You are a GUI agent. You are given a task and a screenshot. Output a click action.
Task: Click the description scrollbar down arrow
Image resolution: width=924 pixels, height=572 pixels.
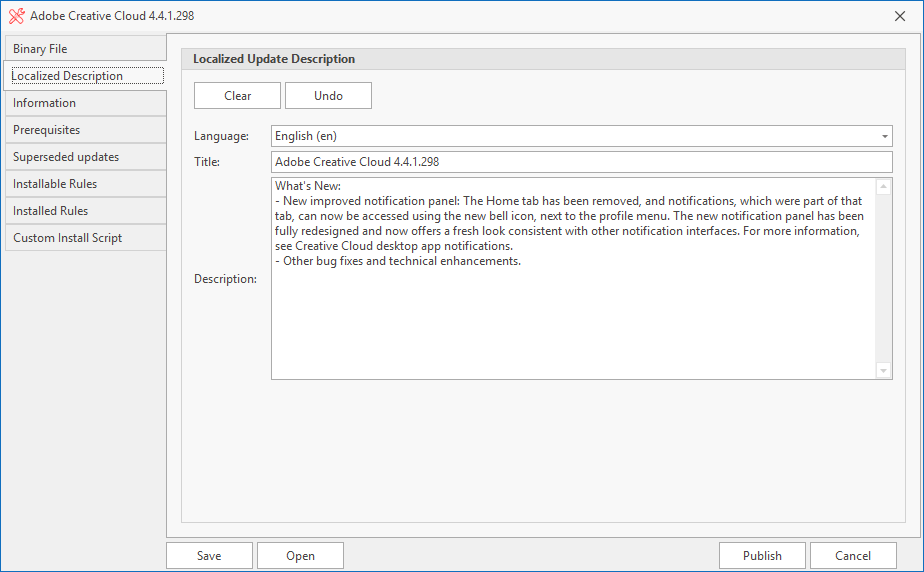point(883,371)
